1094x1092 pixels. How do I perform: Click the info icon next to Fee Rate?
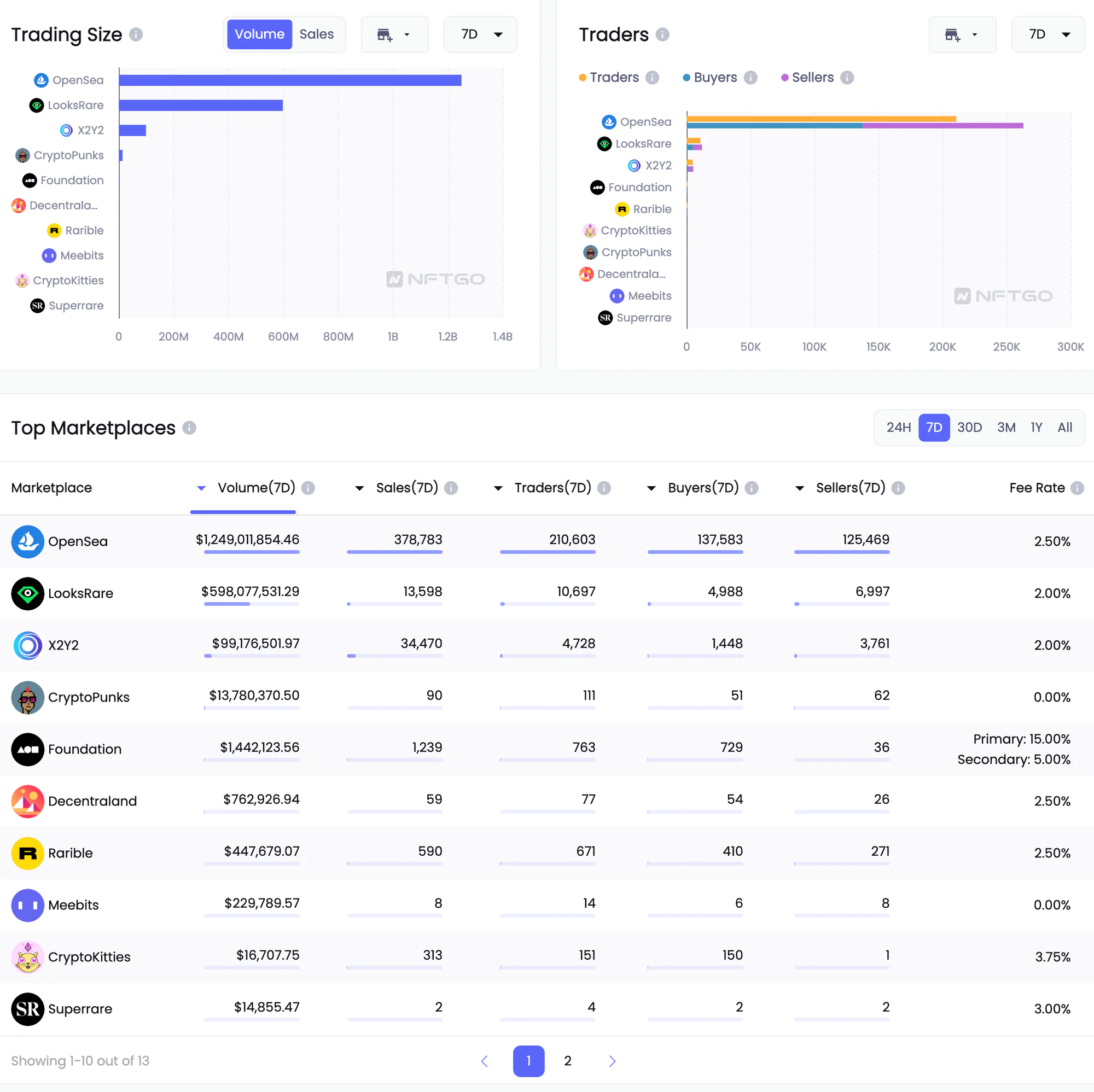click(1078, 488)
